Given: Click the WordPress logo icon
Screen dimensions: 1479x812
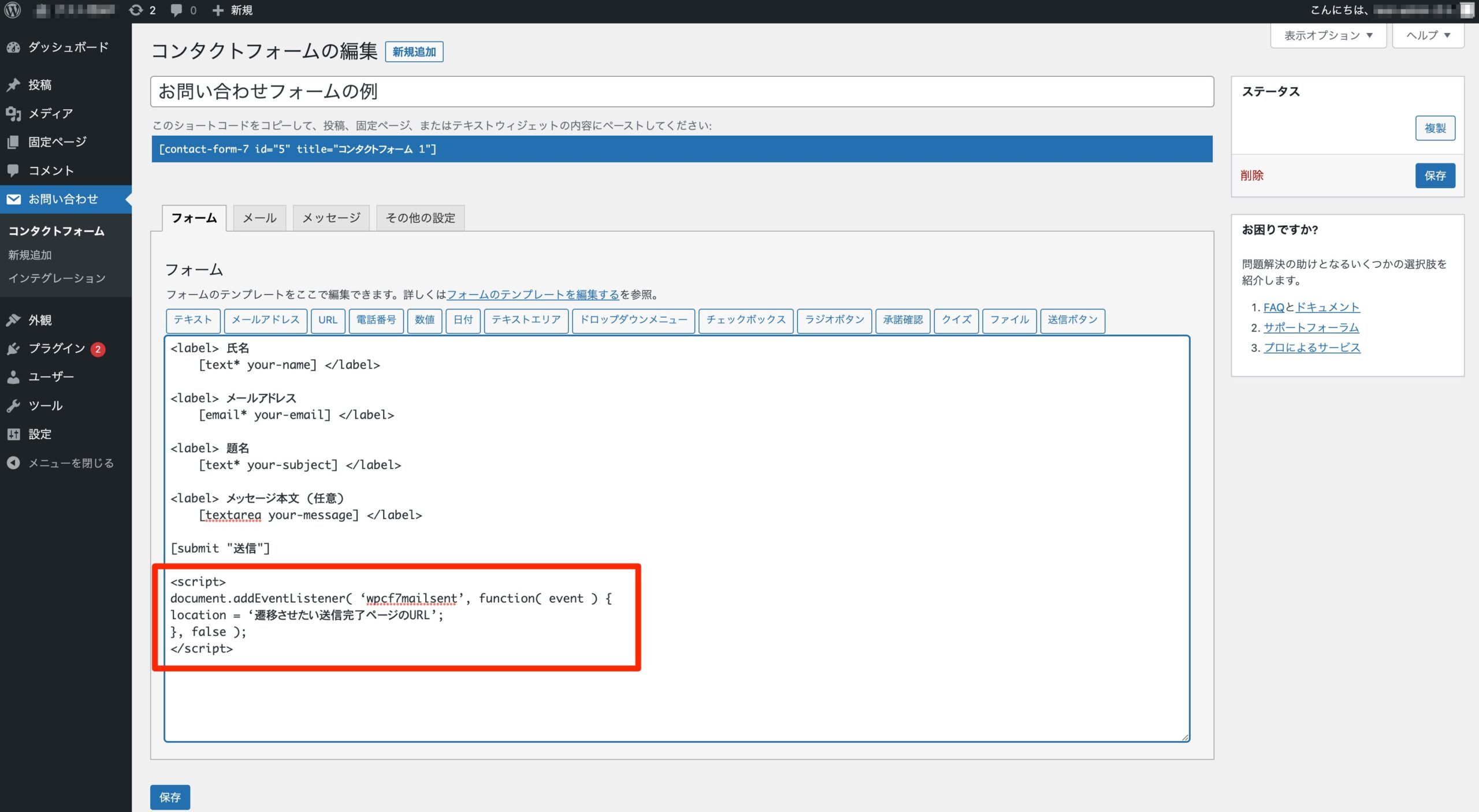Looking at the screenshot, I should click(x=13, y=10).
